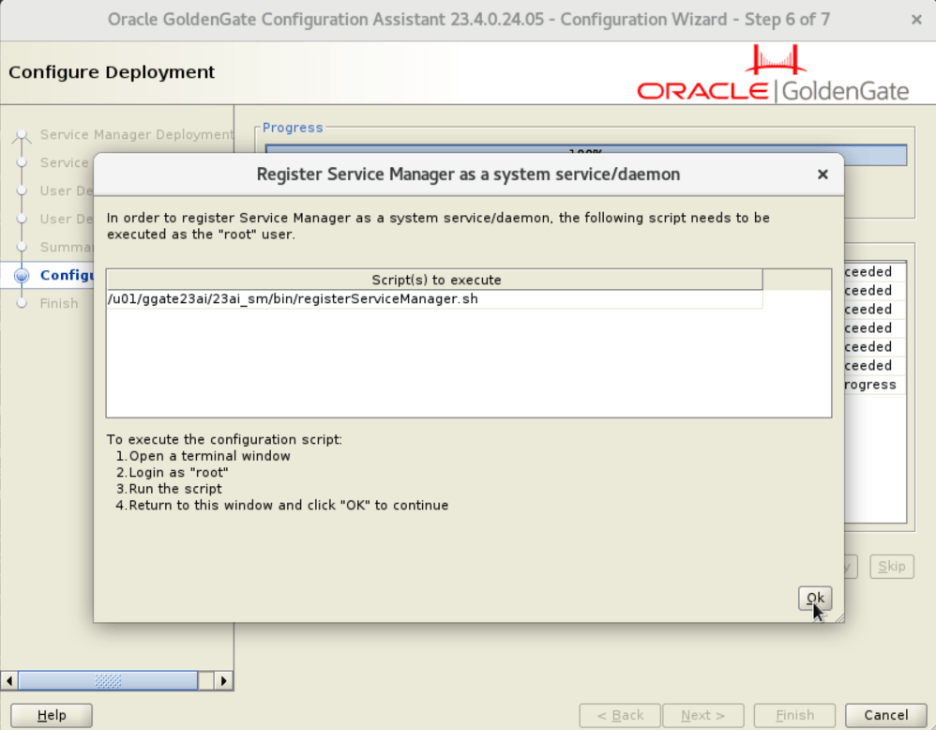Viewport: 936px width, 730px height.
Task: Select the registerServiceManager.sh script row
Action: (434, 299)
